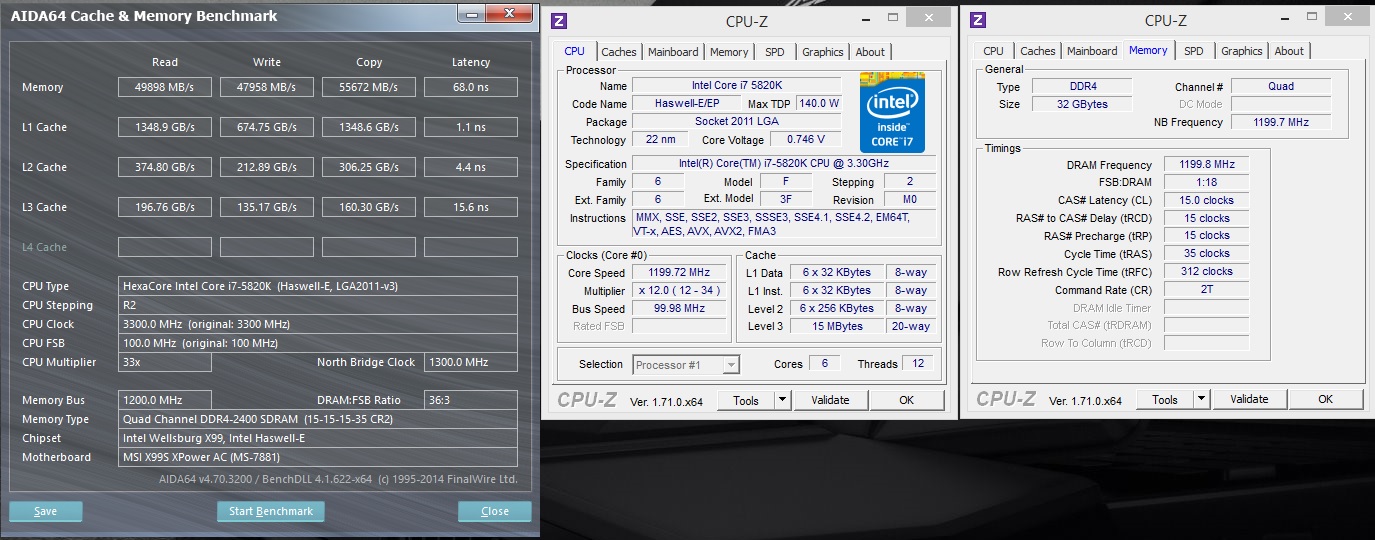The height and width of the screenshot is (540, 1375).
Task: Click Close button in AIDA64 benchmark window
Action: tap(495, 511)
